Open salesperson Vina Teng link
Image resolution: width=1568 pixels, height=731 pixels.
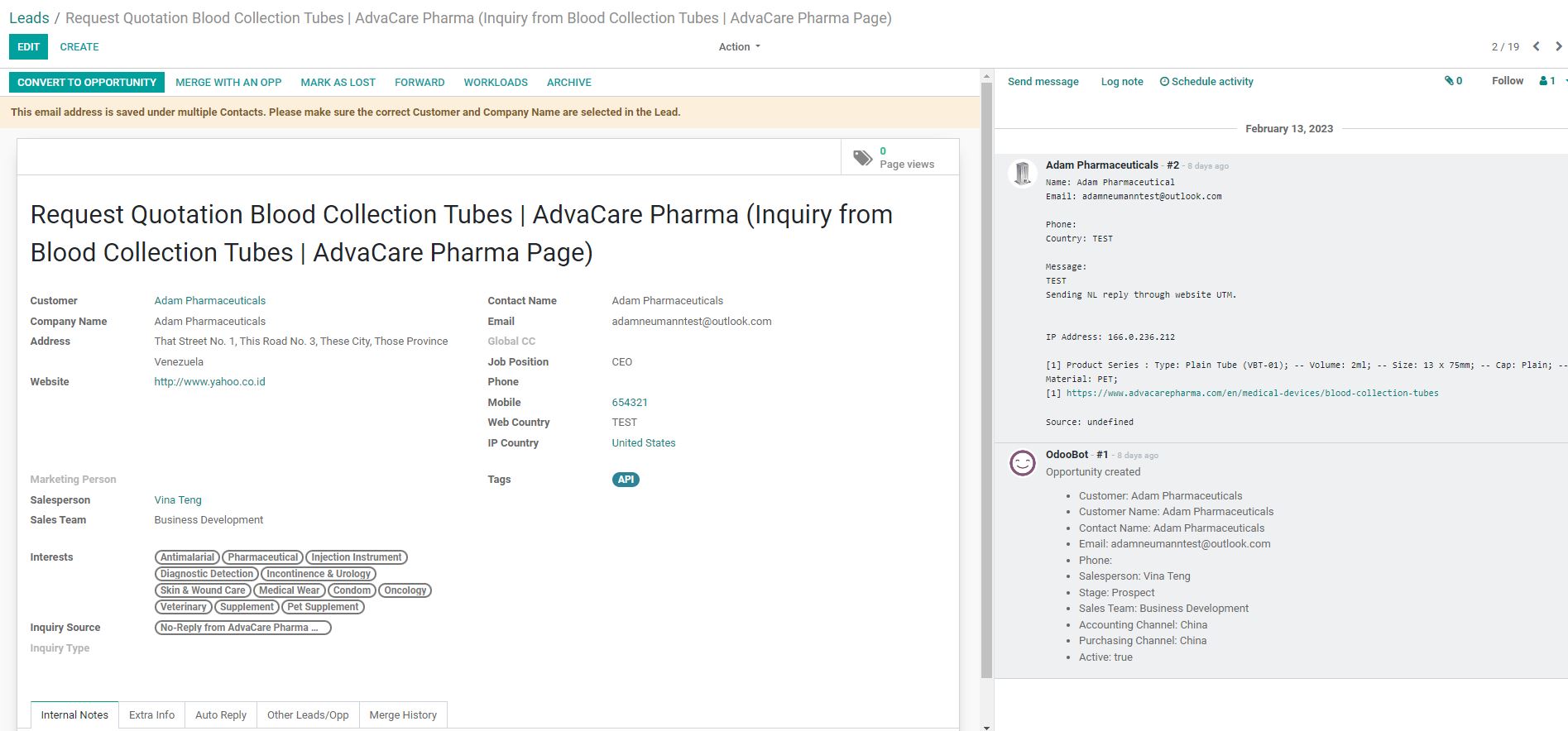click(178, 500)
